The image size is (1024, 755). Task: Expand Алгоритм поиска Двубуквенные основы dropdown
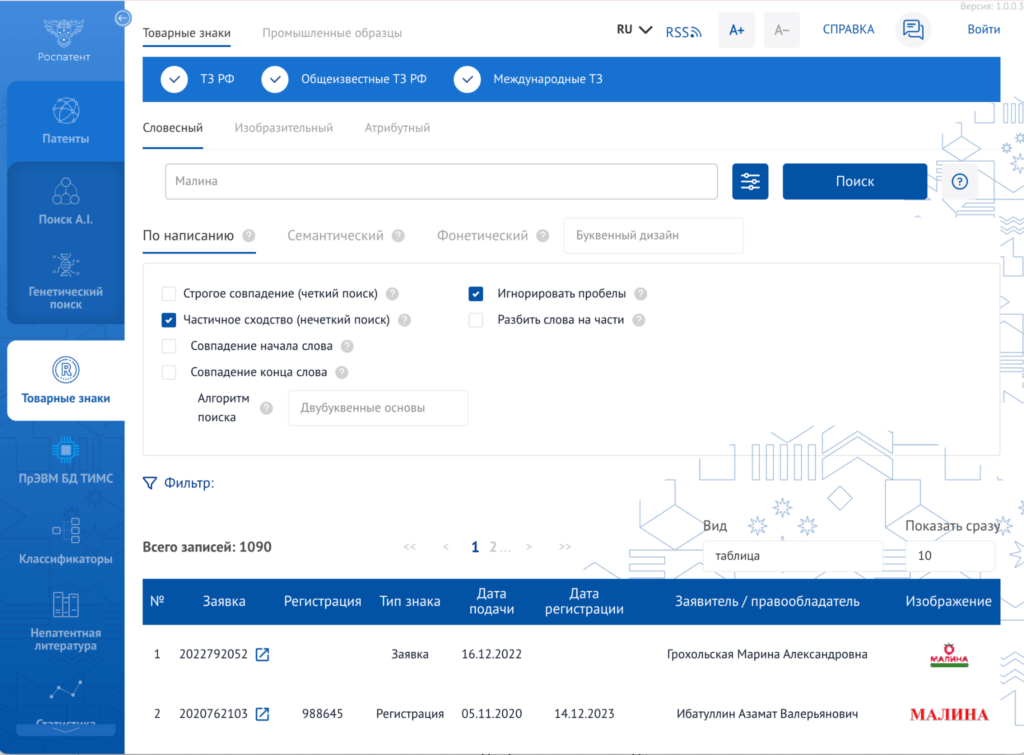click(378, 408)
